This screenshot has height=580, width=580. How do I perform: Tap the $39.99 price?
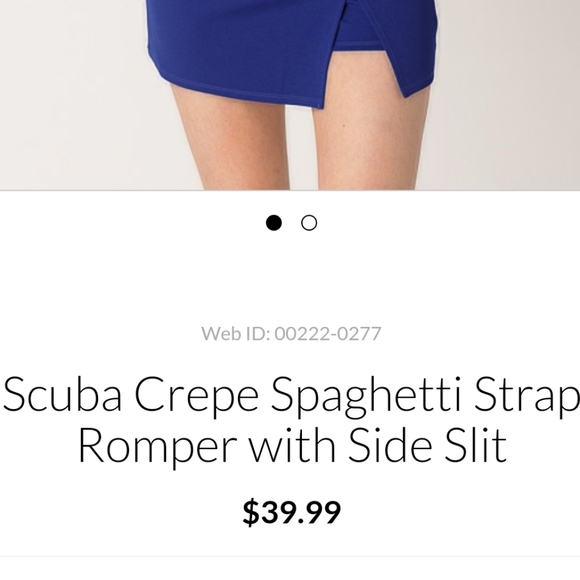[291, 512]
